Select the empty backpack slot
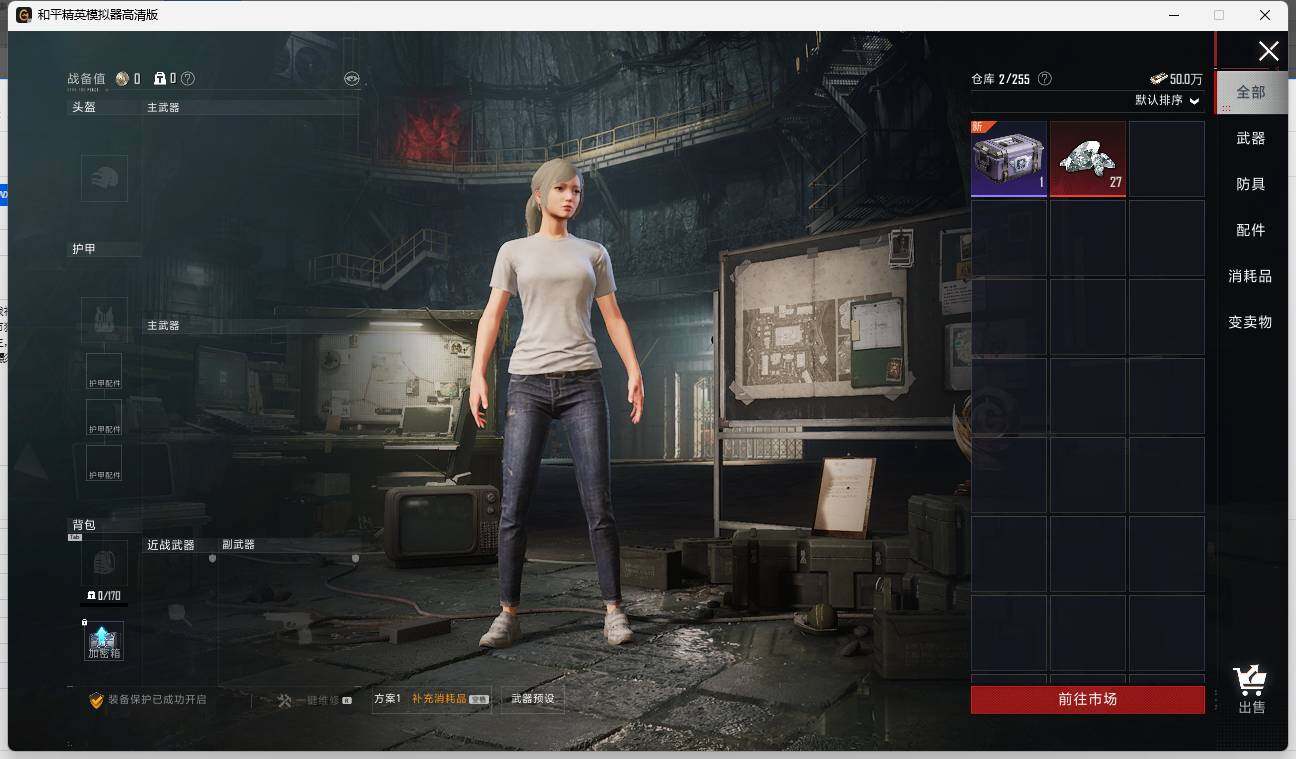The width and height of the screenshot is (1296, 759). click(x=104, y=563)
